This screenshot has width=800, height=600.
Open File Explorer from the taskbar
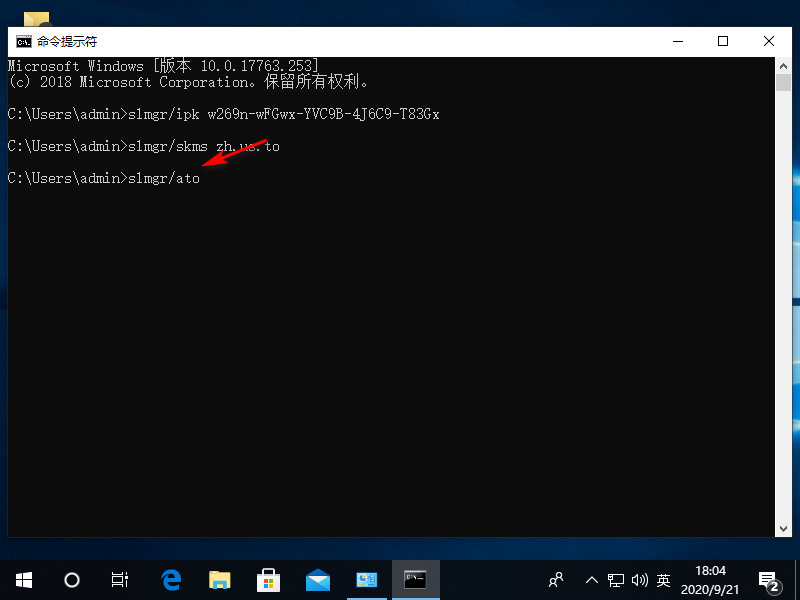219,580
